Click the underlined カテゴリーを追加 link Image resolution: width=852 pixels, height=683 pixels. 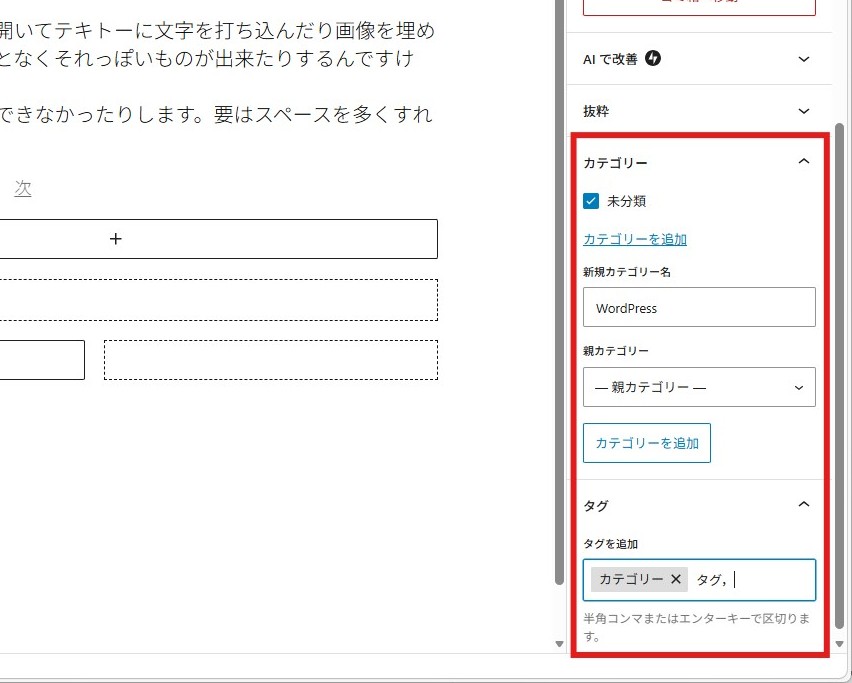[x=635, y=239]
